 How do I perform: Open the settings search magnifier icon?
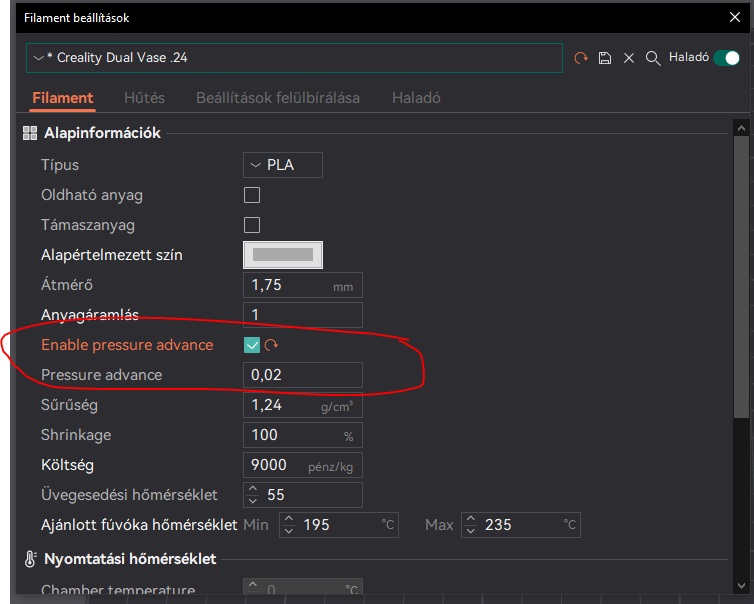653,58
